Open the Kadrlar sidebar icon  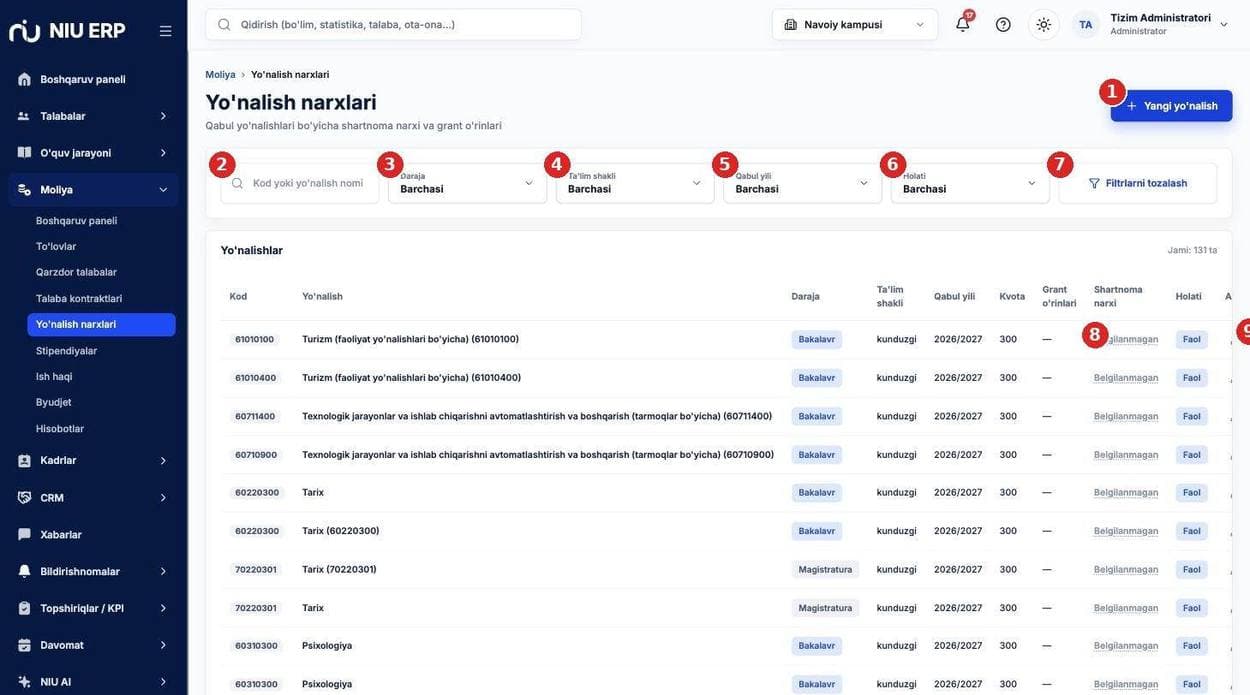pyautogui.click(x=24, y=461)
